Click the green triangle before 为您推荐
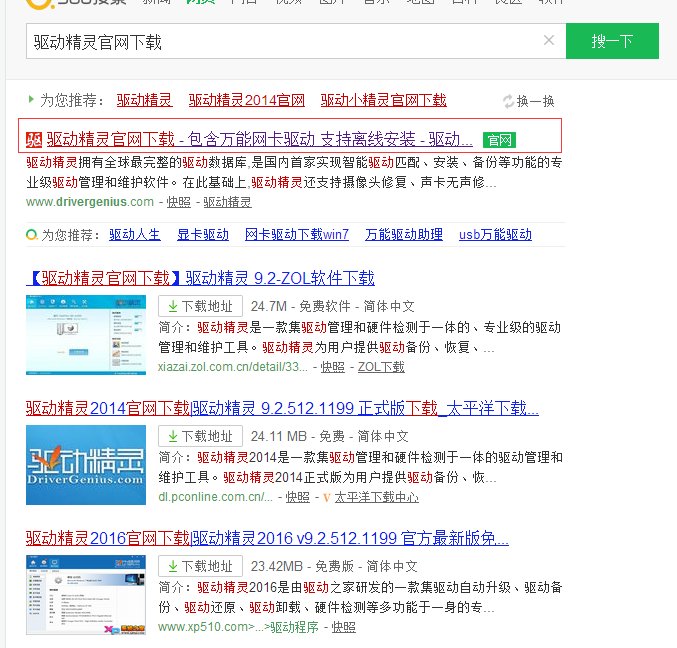677x648 pixels. coord(31,99)
